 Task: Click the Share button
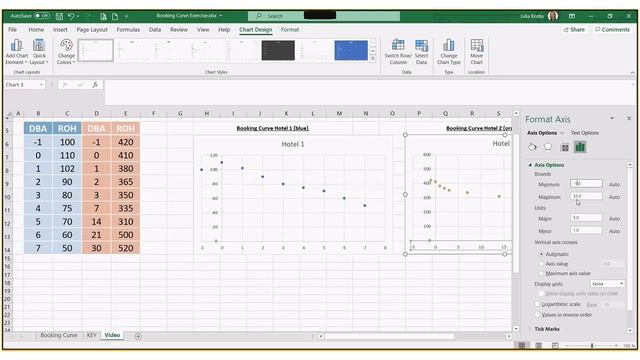[x=574, y=30]
